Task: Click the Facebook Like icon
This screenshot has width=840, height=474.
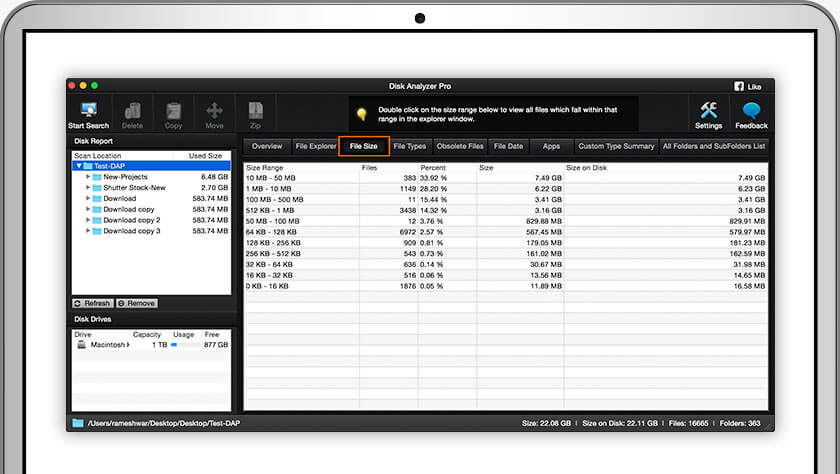Action: (x=739, y=86)
